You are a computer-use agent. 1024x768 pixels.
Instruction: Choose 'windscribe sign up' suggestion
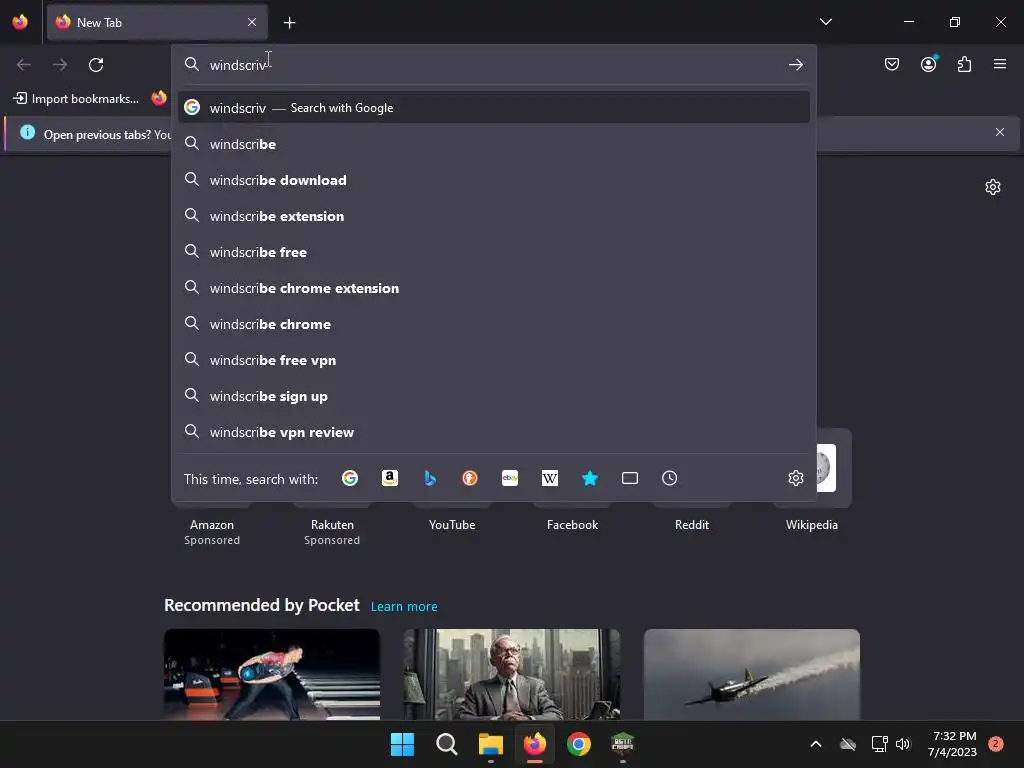click(x=494, y=396)
